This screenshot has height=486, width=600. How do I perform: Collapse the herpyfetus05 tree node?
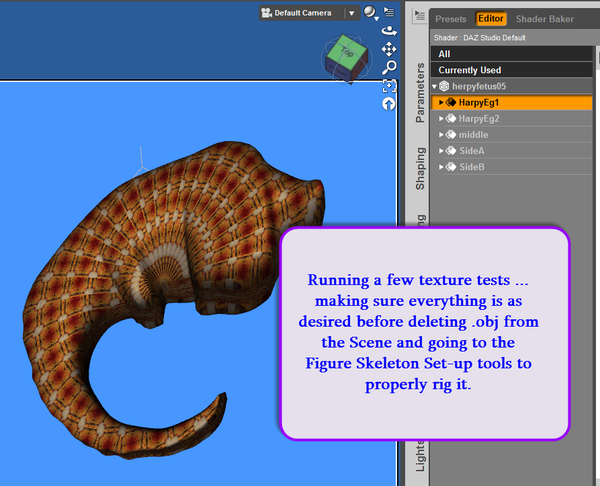click(x=435, y=86)
